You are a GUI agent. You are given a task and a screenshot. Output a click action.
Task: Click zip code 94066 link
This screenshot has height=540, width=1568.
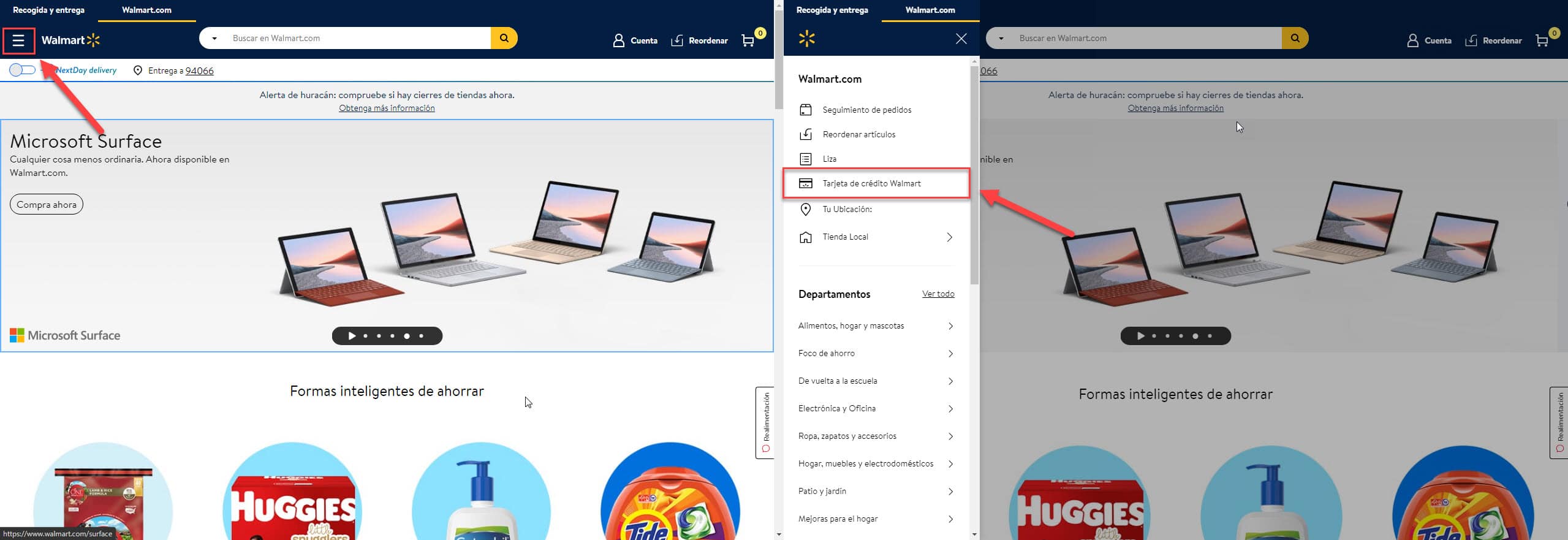[x=200, y=70]
